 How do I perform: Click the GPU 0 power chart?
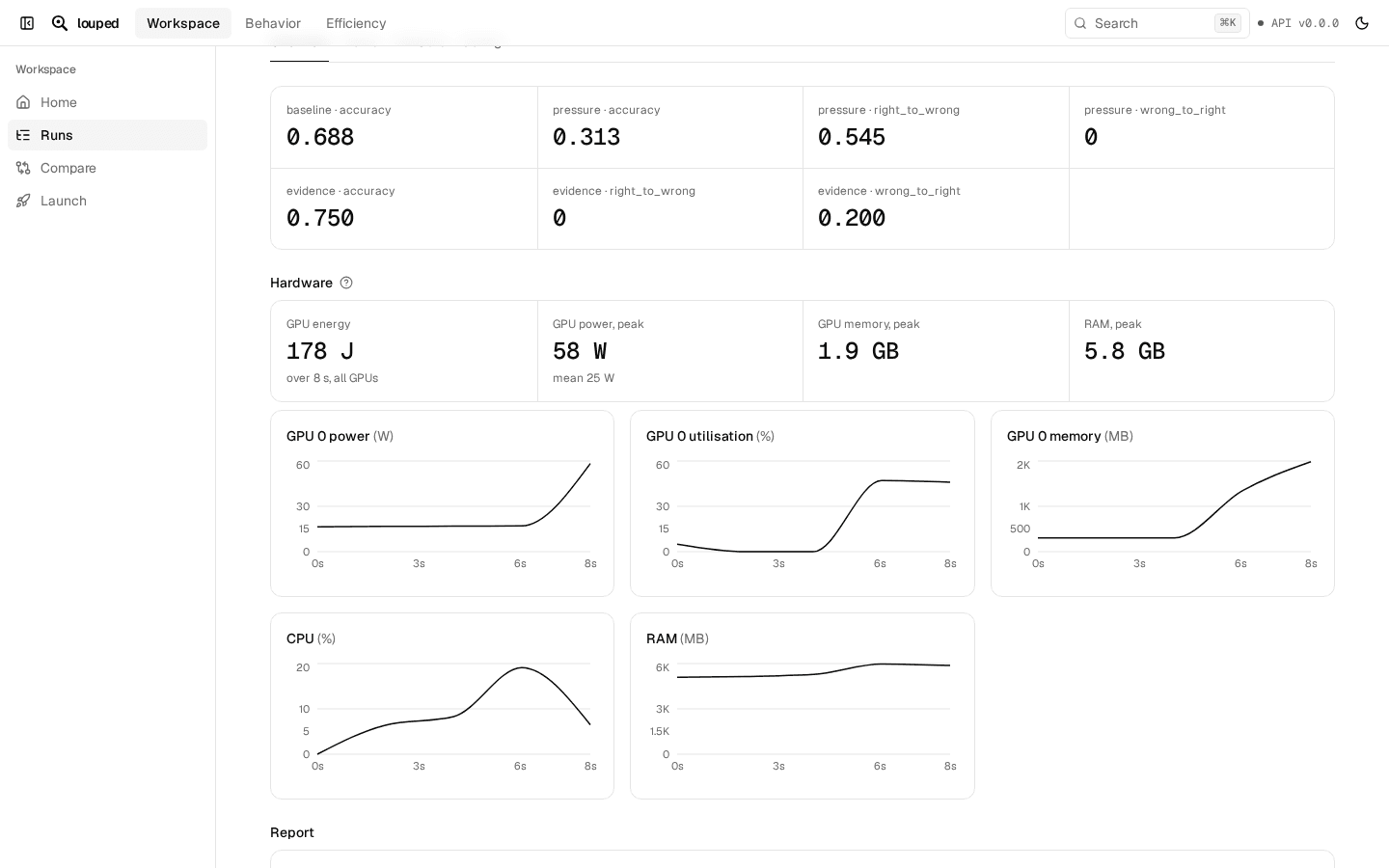[x=442, y=503]
